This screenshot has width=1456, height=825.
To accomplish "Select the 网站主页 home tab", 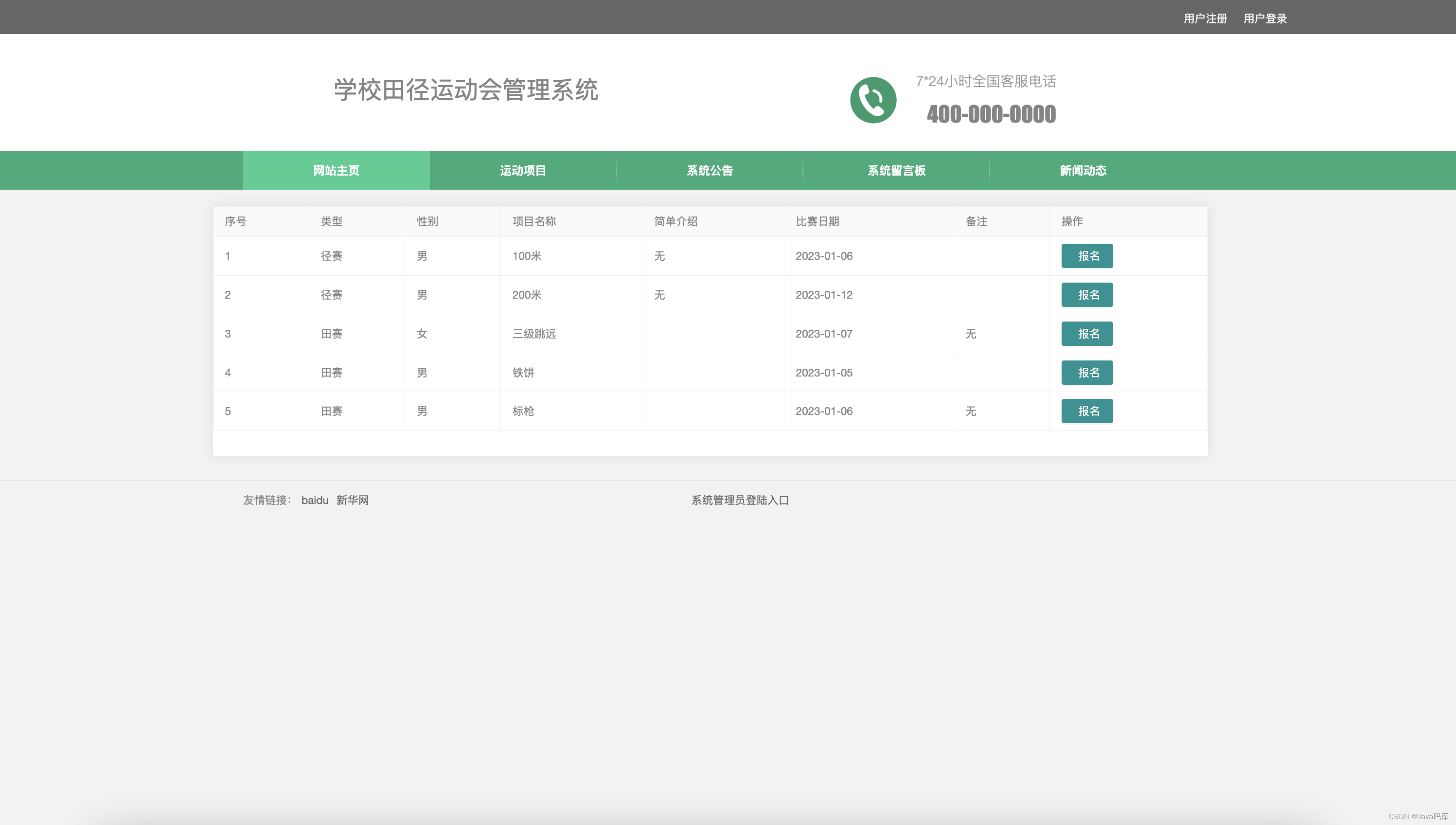I will coord(336,171).
